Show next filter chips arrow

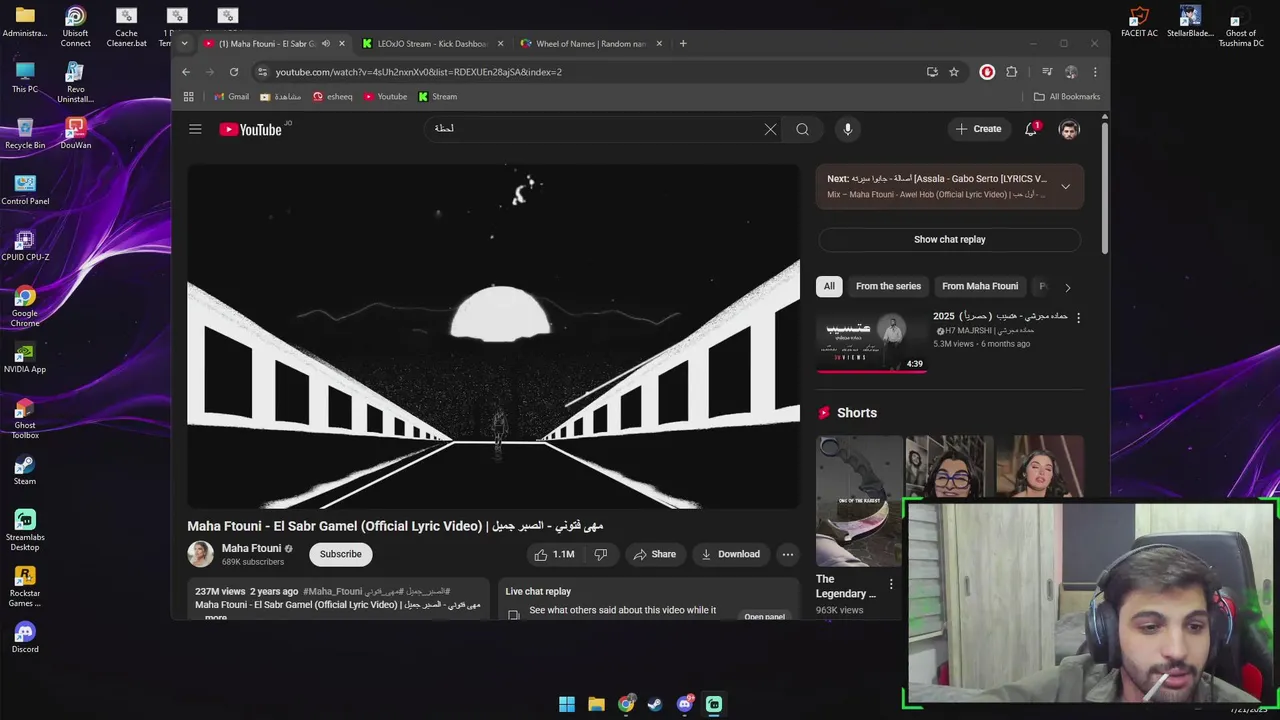pyautogui.click(x=1067, y=287)
